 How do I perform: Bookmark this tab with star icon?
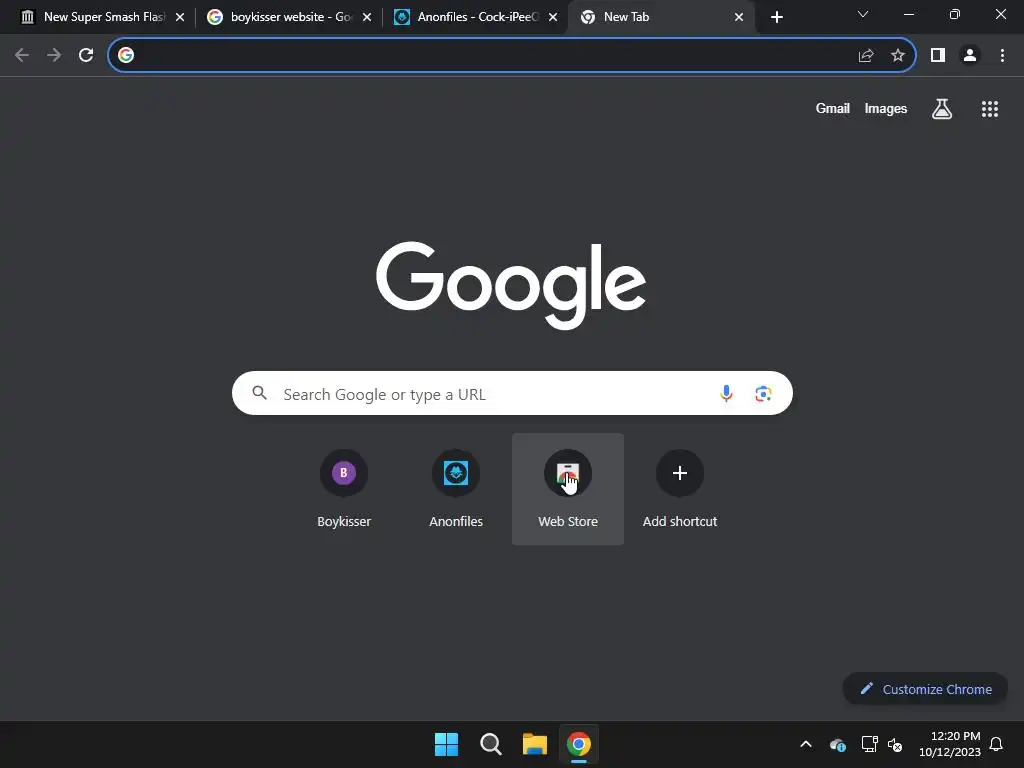tap(898, 56)
